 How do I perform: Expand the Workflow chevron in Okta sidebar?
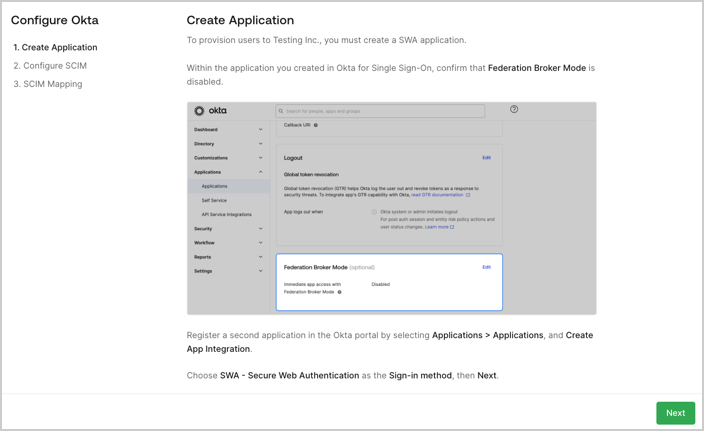click(260, 242)
